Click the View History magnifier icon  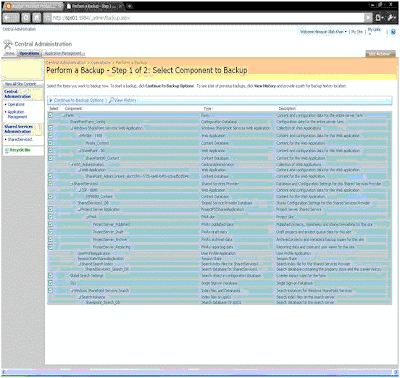pyautogui.click(x=111, y=100)
